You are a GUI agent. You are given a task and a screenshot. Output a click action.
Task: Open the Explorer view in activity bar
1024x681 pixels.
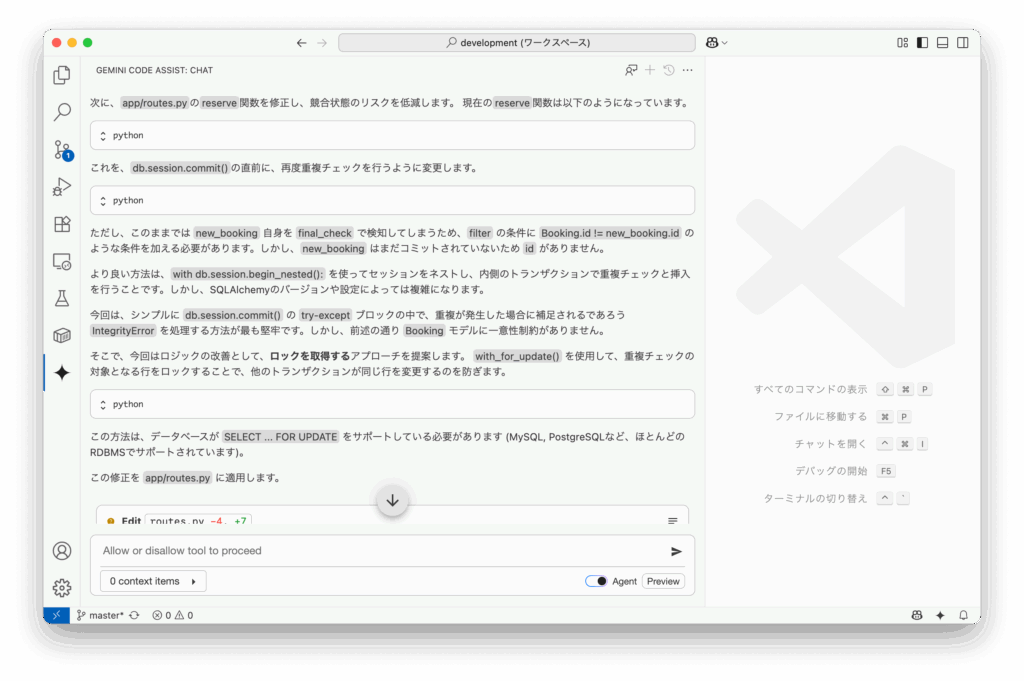[x=62, y=75]
